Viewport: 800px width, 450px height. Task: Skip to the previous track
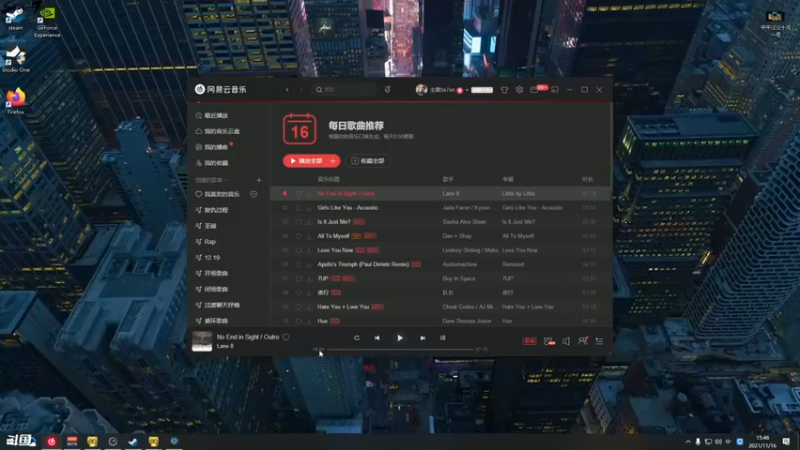[x=377, y=338]
